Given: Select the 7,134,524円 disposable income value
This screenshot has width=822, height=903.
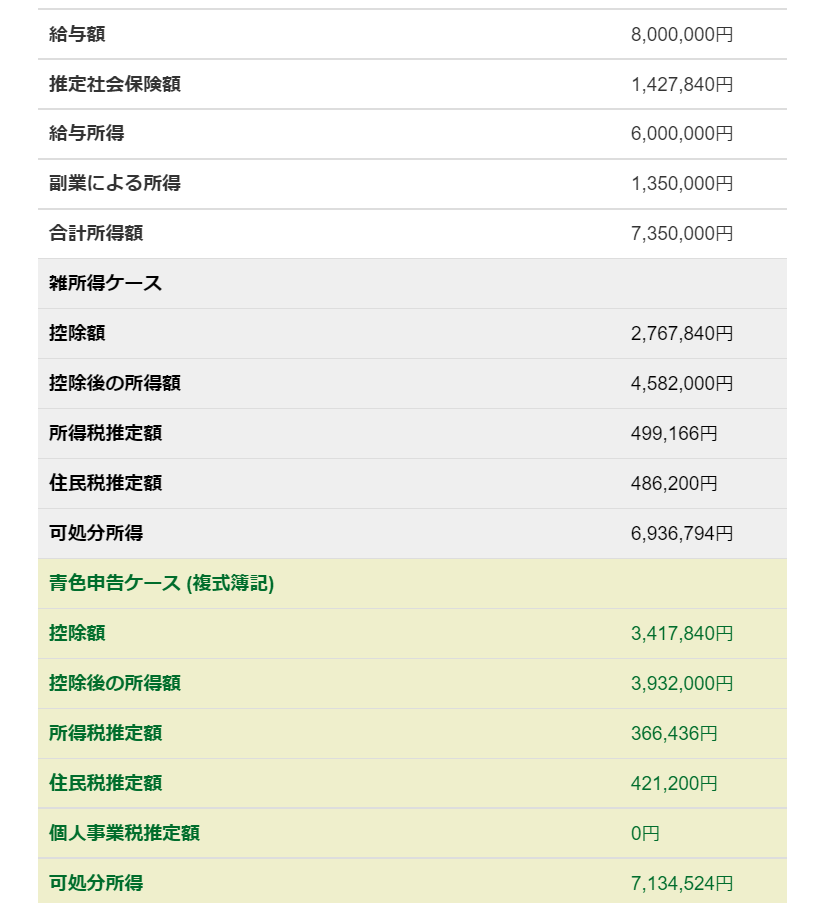Looking at the screenshot, I should 681,884.
